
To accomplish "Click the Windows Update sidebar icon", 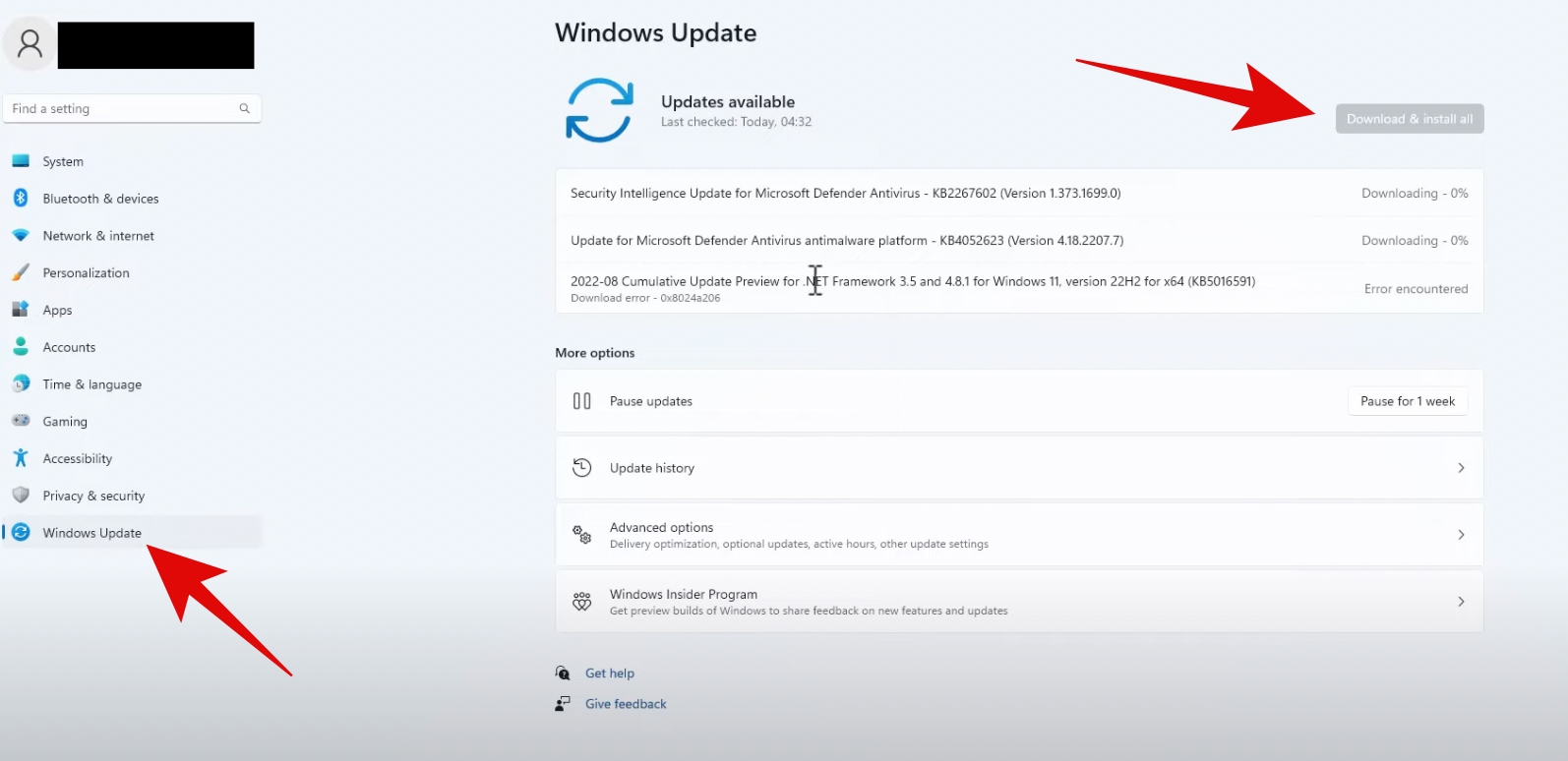I will 21,533.
